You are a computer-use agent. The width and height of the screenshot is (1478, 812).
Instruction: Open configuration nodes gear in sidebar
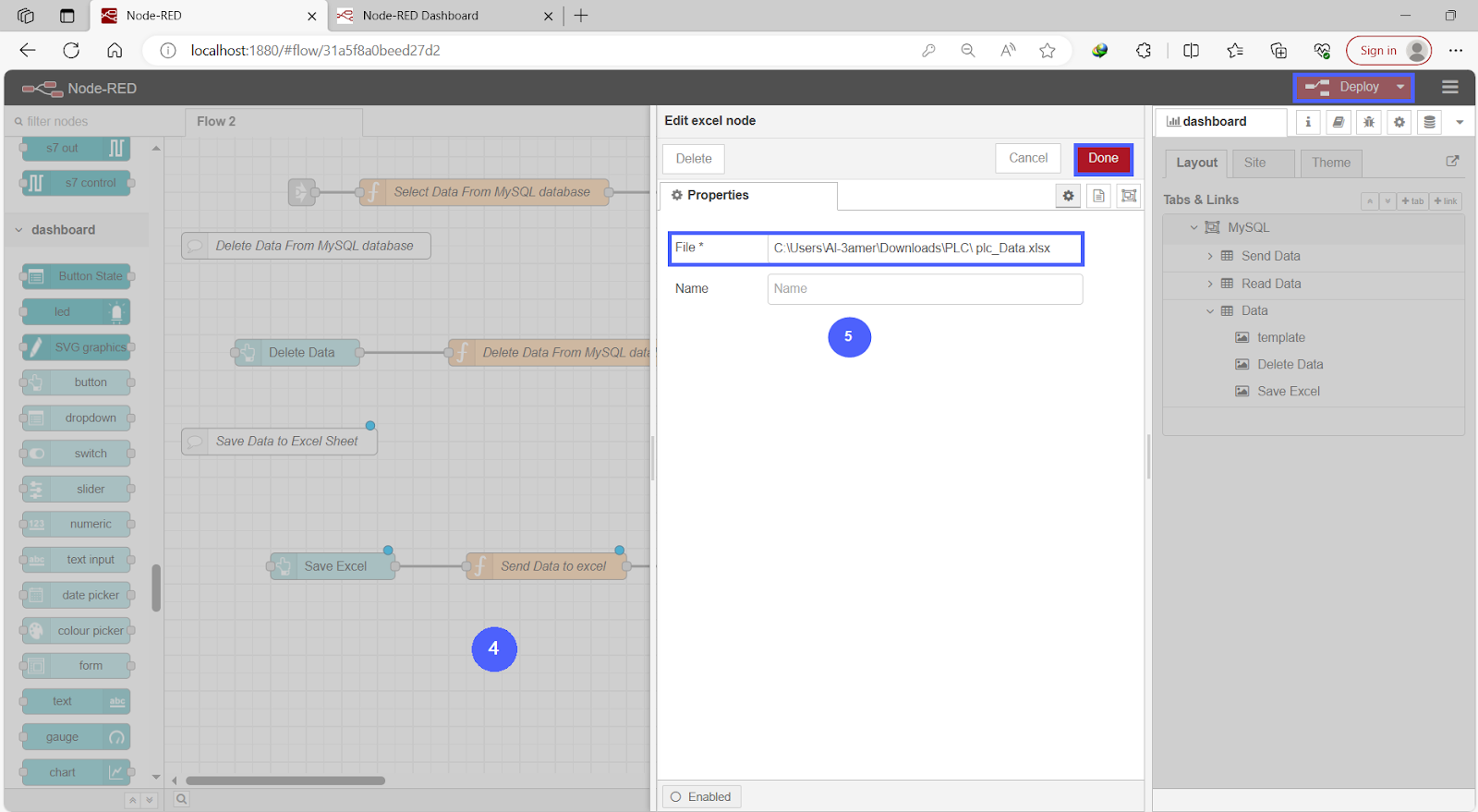(1399, 122)
